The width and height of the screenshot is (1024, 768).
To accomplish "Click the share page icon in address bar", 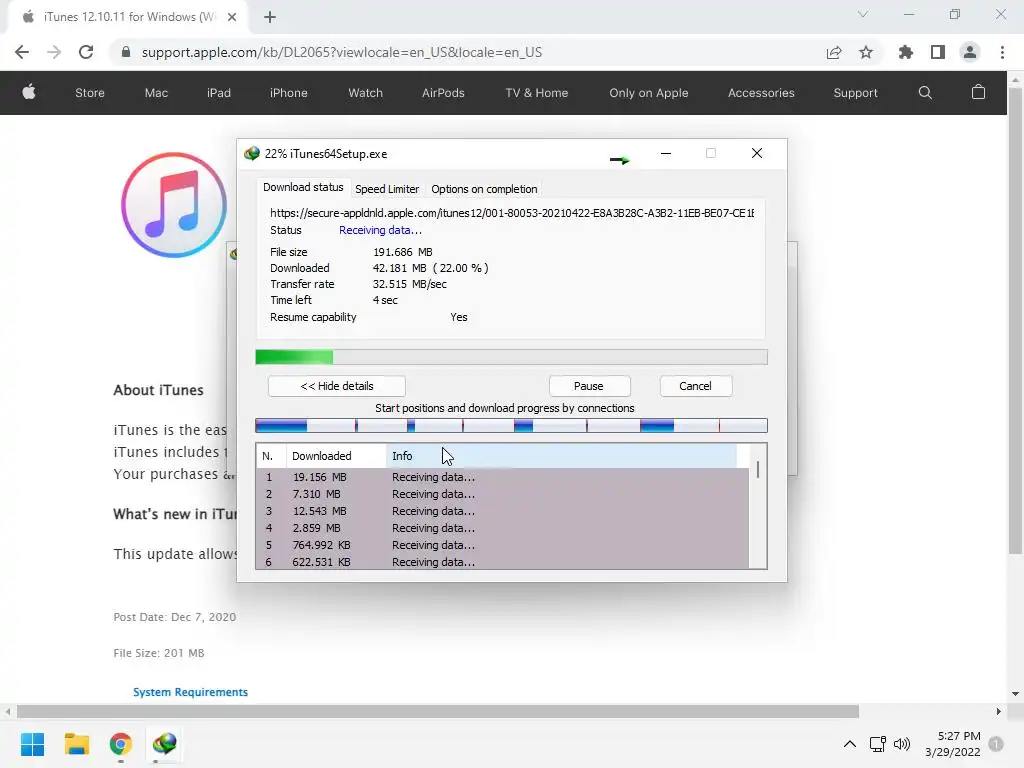I will 834,52.
